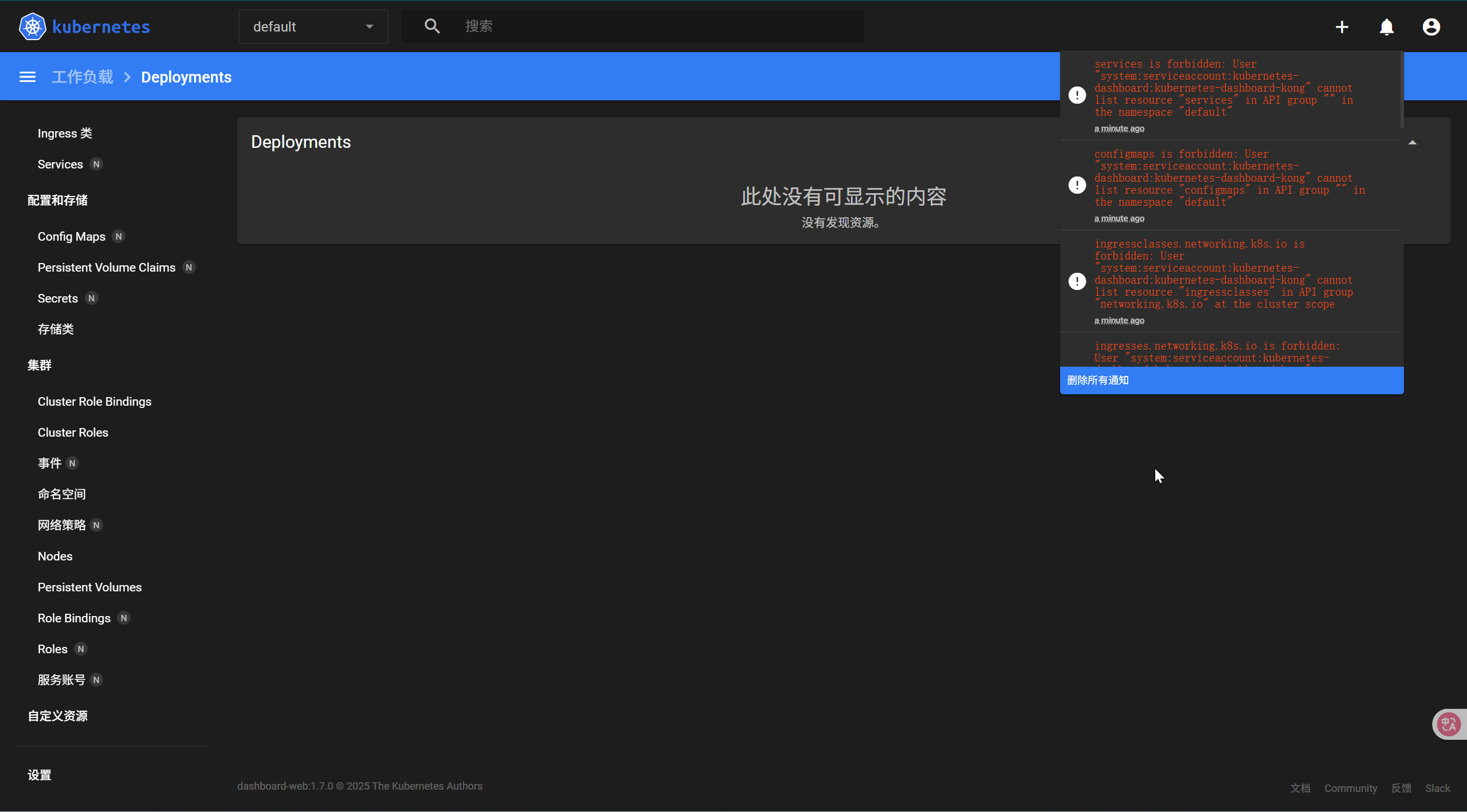Select Config Maps in the sidebar
The width and height of the screenshot is (1467, 812).
pyautogui.click(x=71, y=236)
